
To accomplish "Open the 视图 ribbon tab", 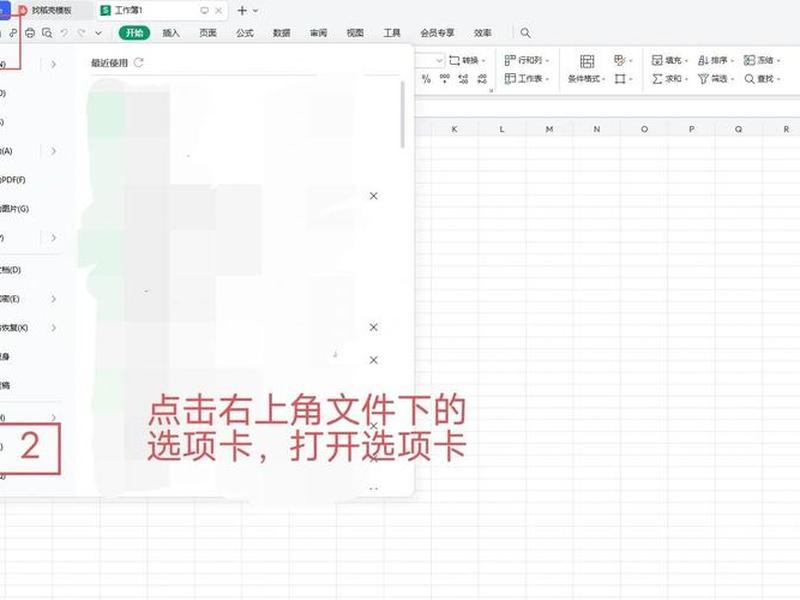I will click(x=355, y=33).
